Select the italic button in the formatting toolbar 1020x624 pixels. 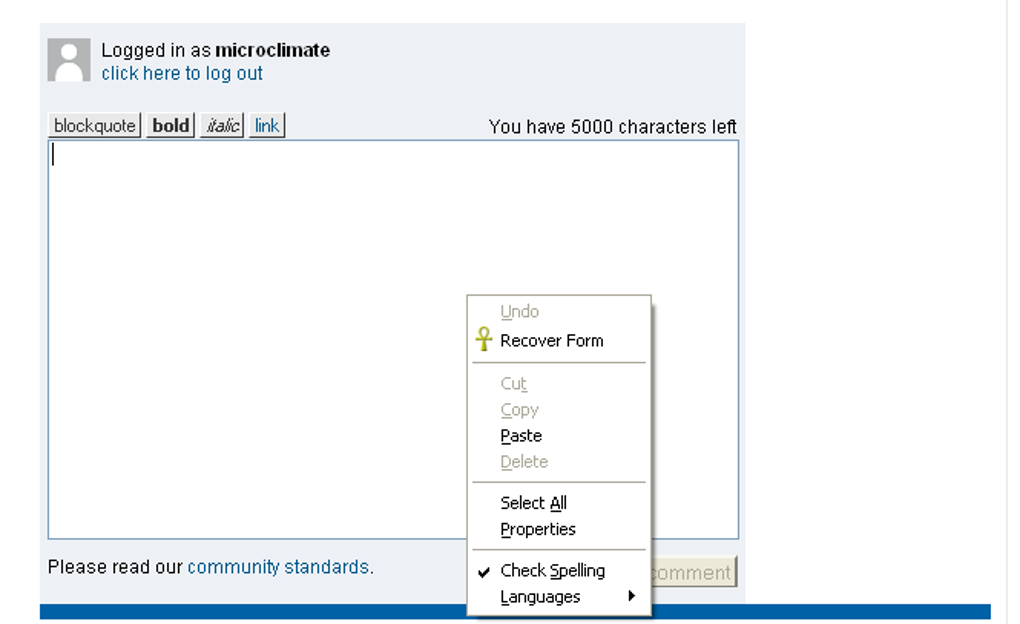(x=220, y=125)
